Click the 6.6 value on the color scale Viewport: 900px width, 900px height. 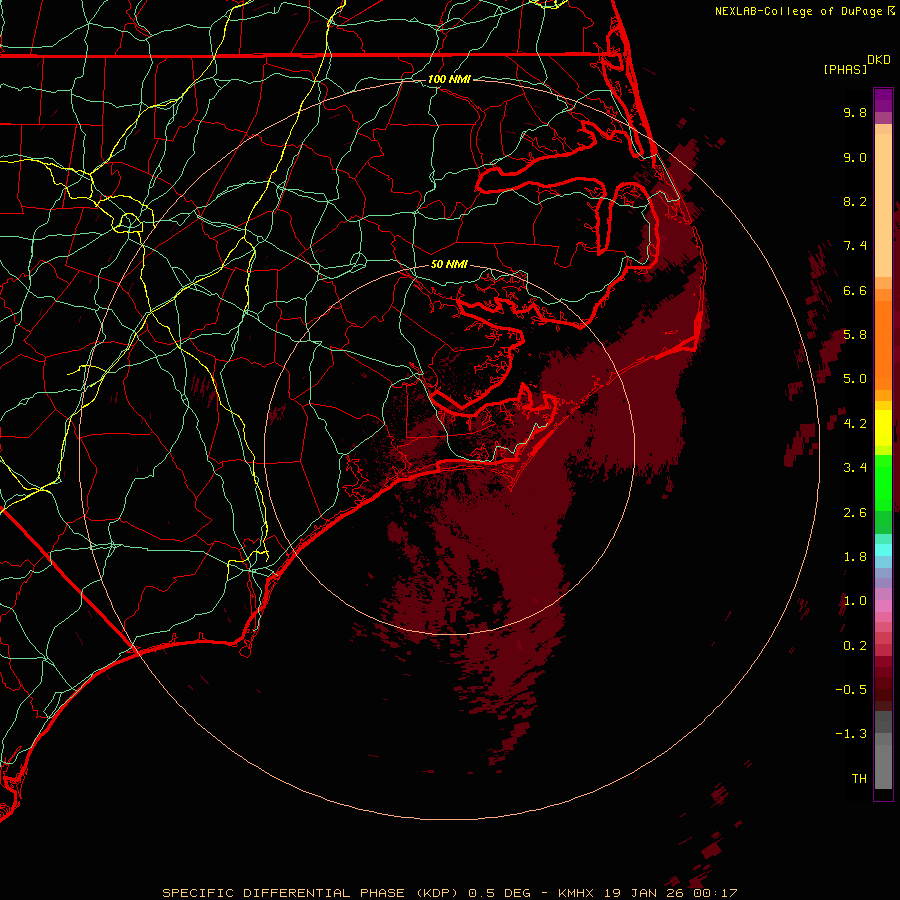coord(855,290)
